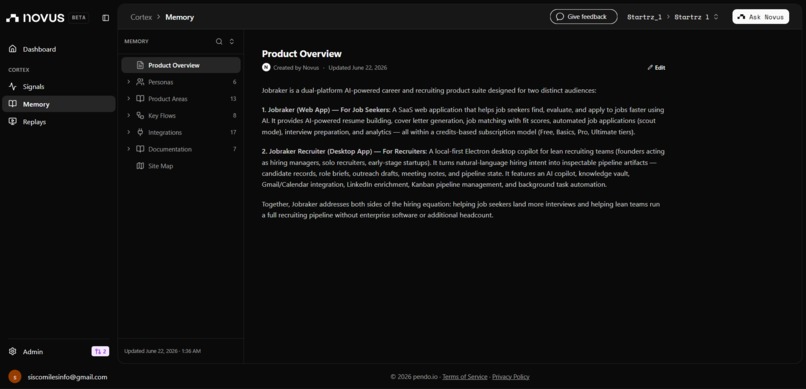Click the Integrations count 17
This screenshot has height=389, width=806.
coord(233,133)
